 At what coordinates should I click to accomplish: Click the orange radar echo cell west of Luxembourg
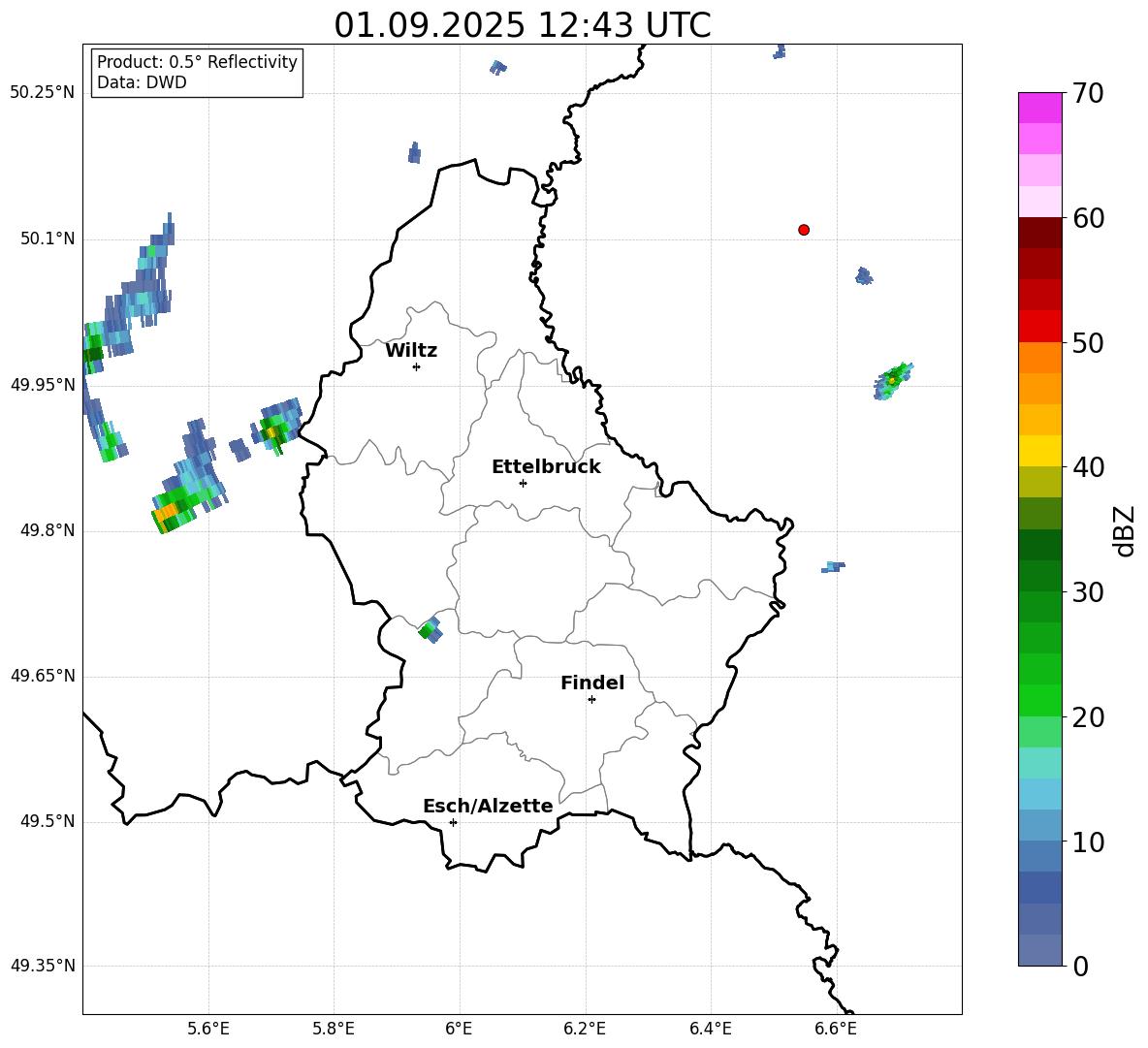(x=168, y=510)
